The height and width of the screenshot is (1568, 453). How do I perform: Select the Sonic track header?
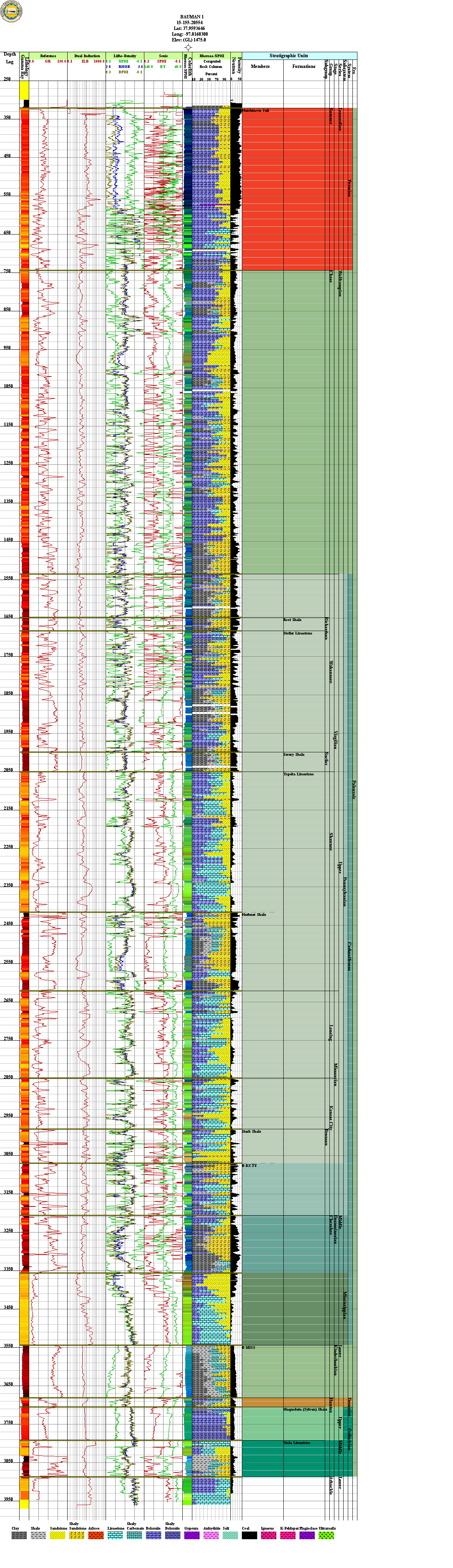[163, 55]
